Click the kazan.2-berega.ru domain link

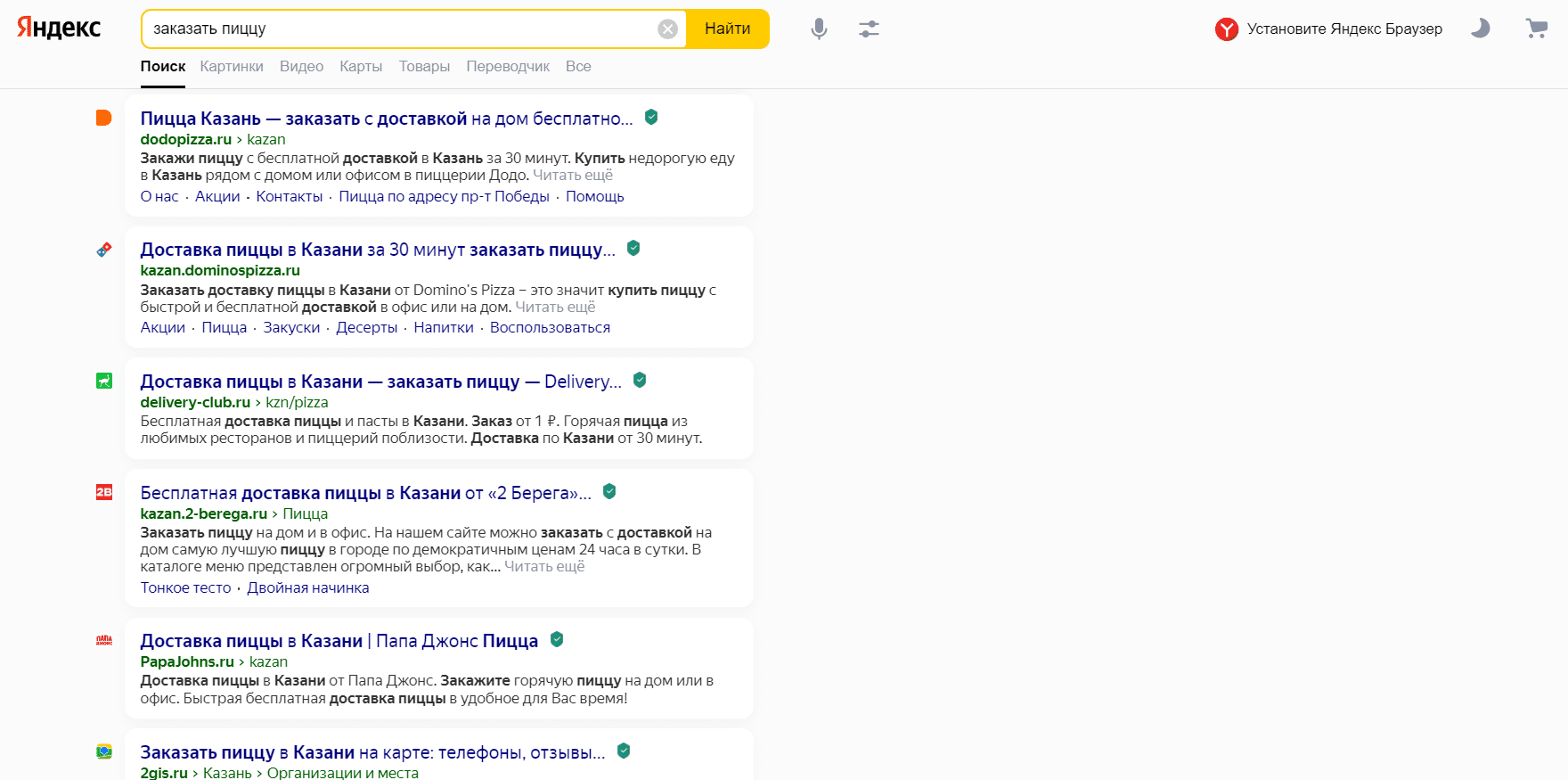coord(204,513)
